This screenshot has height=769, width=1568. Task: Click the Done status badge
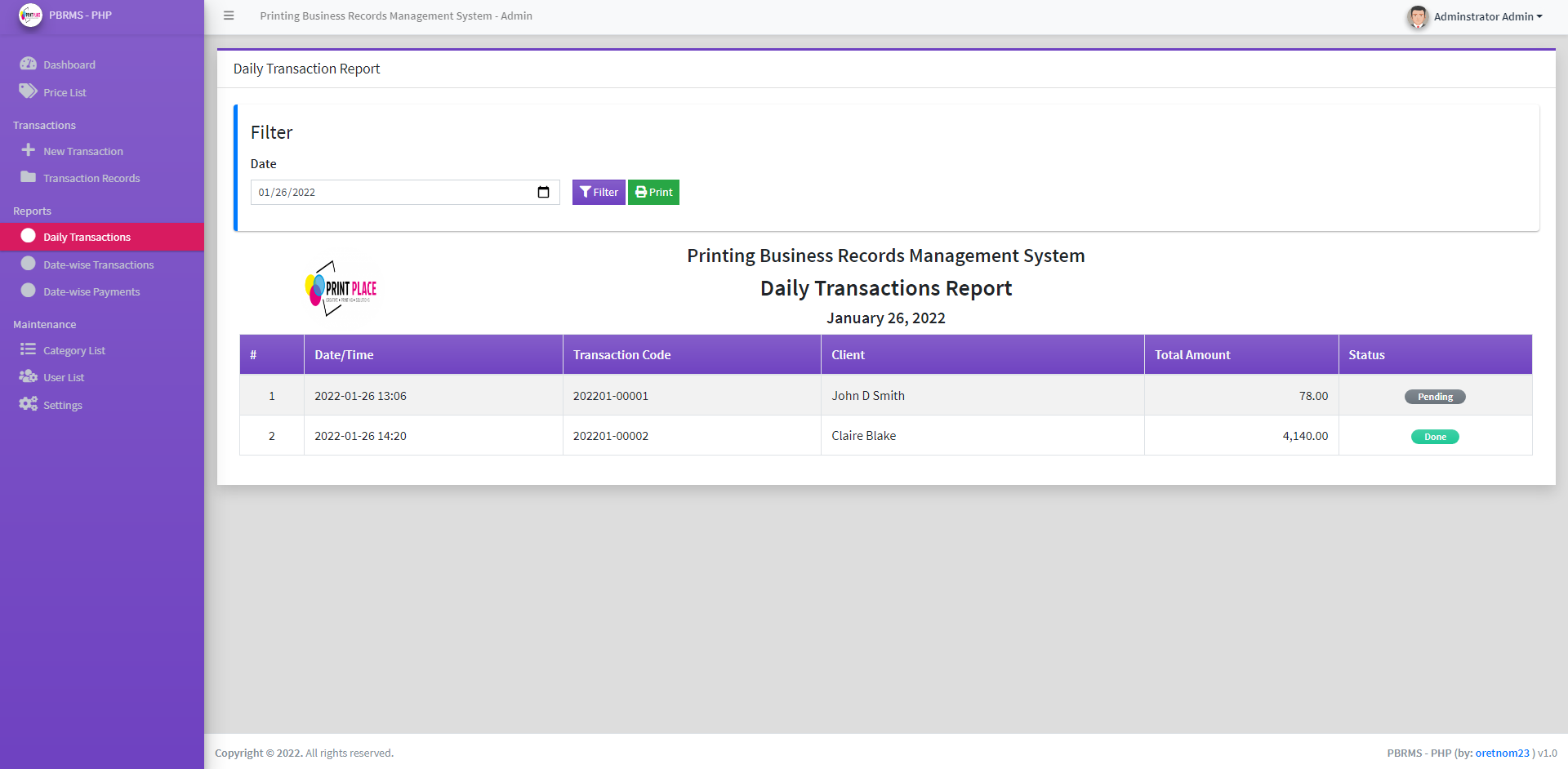1435,437
